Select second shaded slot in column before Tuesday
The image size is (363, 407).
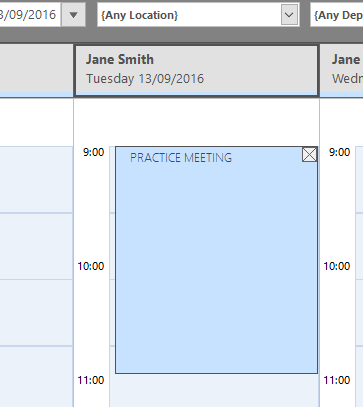36,246
